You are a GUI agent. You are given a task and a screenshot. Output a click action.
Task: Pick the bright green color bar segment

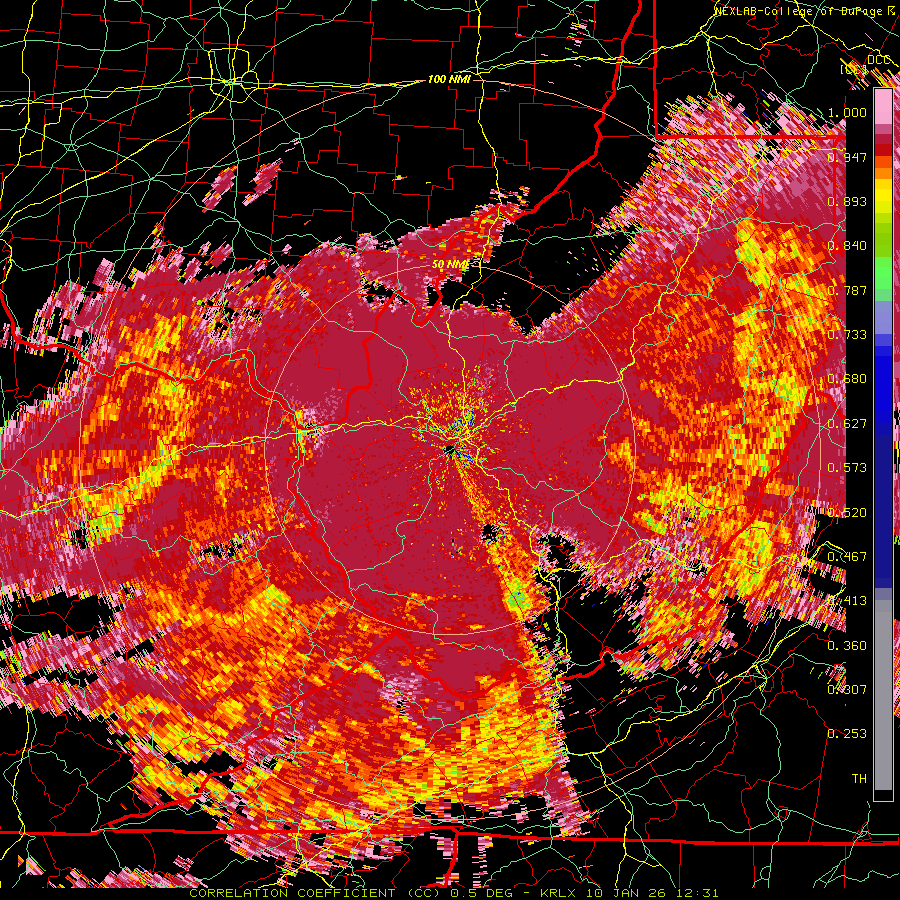tap(883, 274)
